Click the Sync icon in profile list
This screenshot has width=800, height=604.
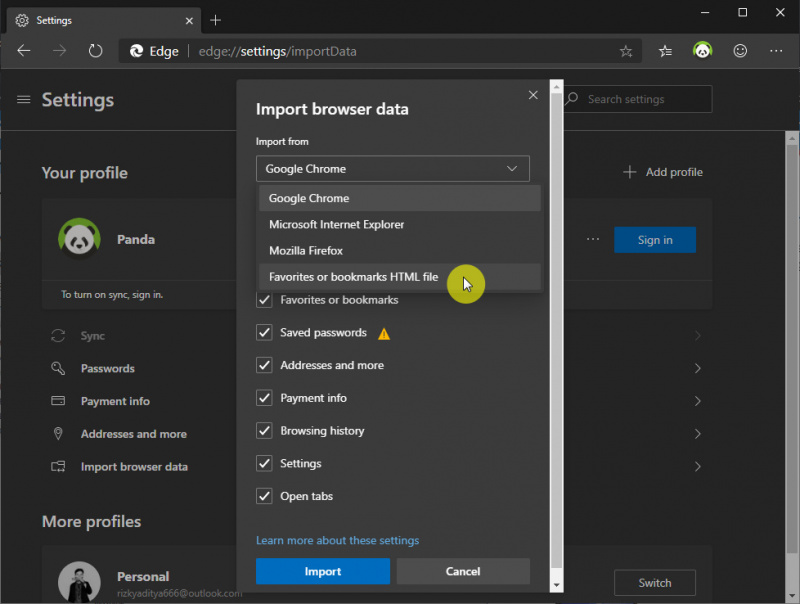[x=58, y=336]
